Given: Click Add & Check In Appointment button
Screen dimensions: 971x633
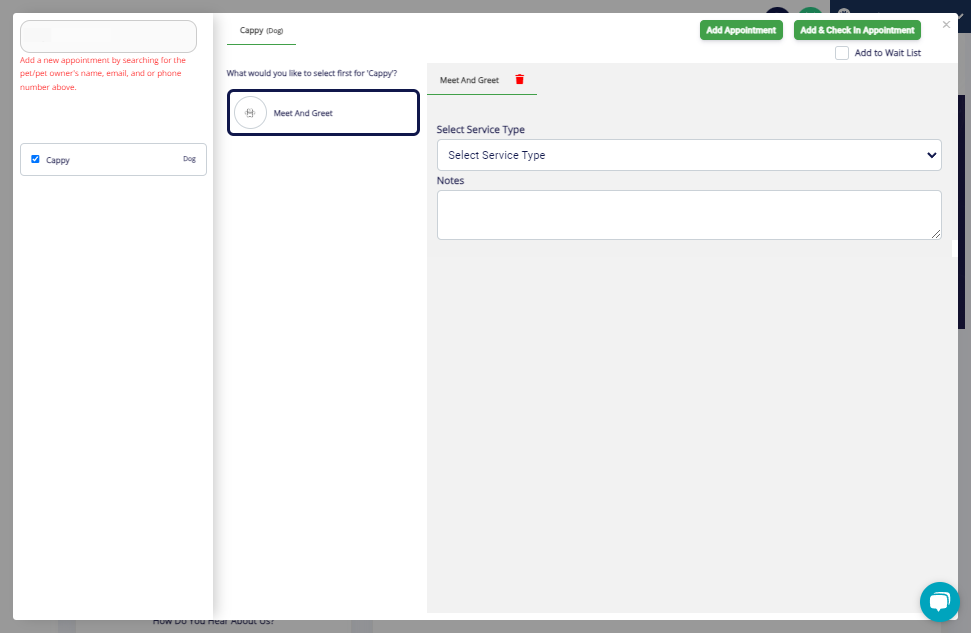Looking at the screenshot, I should (x=857, y=30).
